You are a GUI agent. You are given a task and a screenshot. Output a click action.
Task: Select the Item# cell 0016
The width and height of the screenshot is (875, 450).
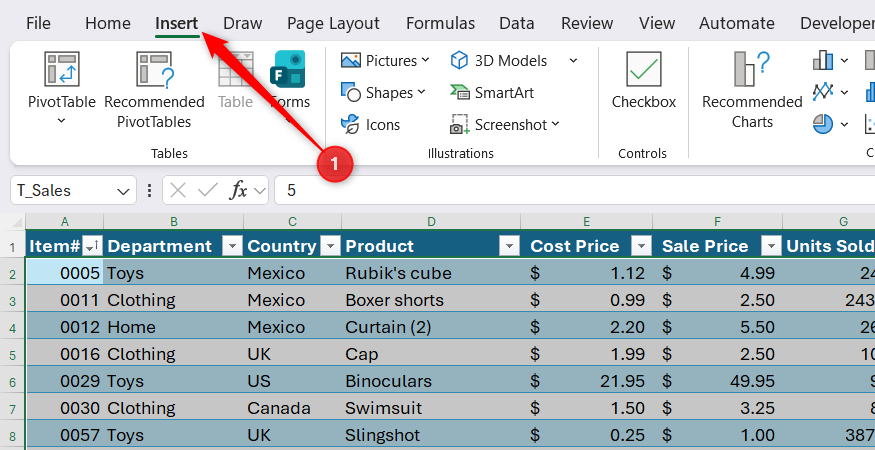click(65, 354)
